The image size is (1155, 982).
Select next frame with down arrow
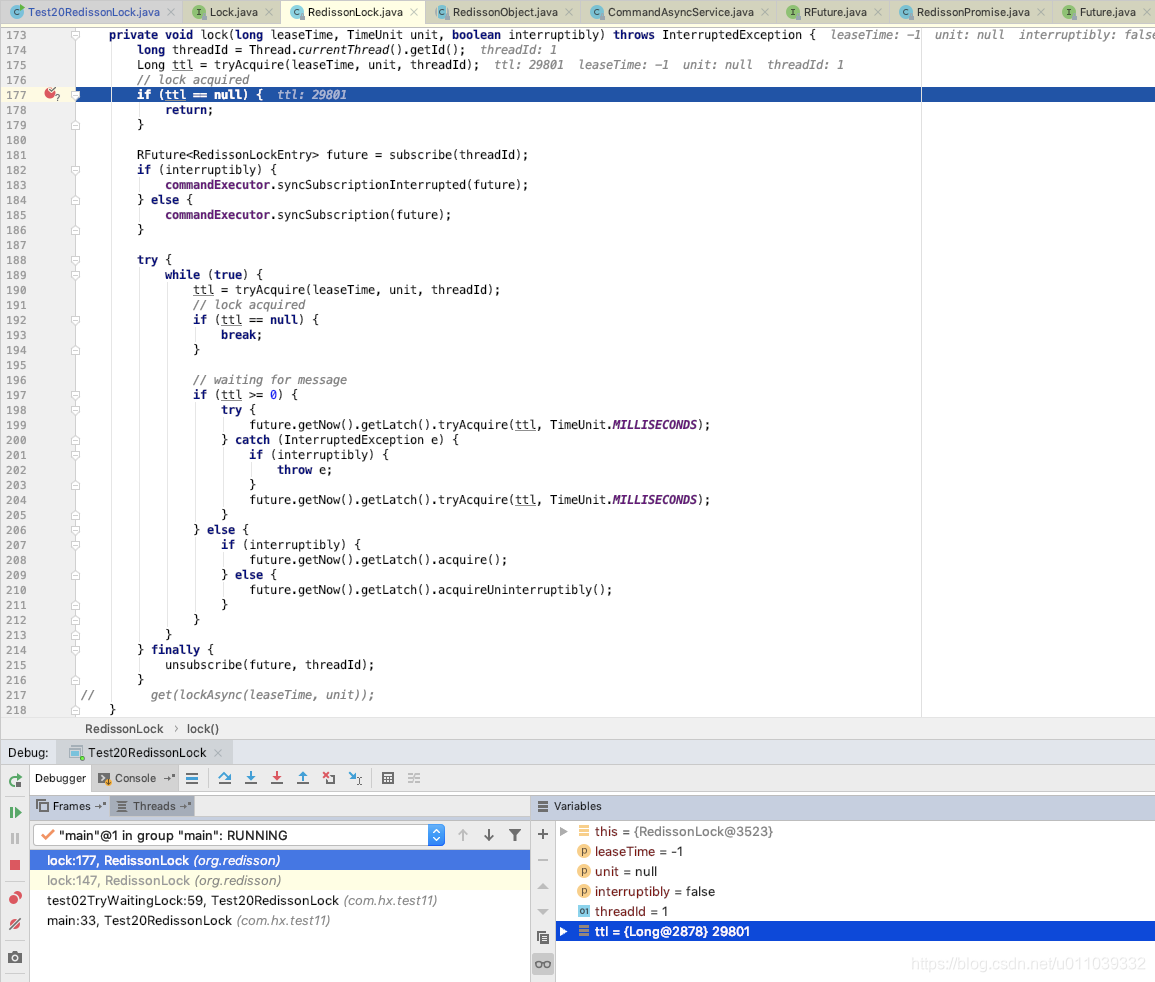[x=488, y=835]
